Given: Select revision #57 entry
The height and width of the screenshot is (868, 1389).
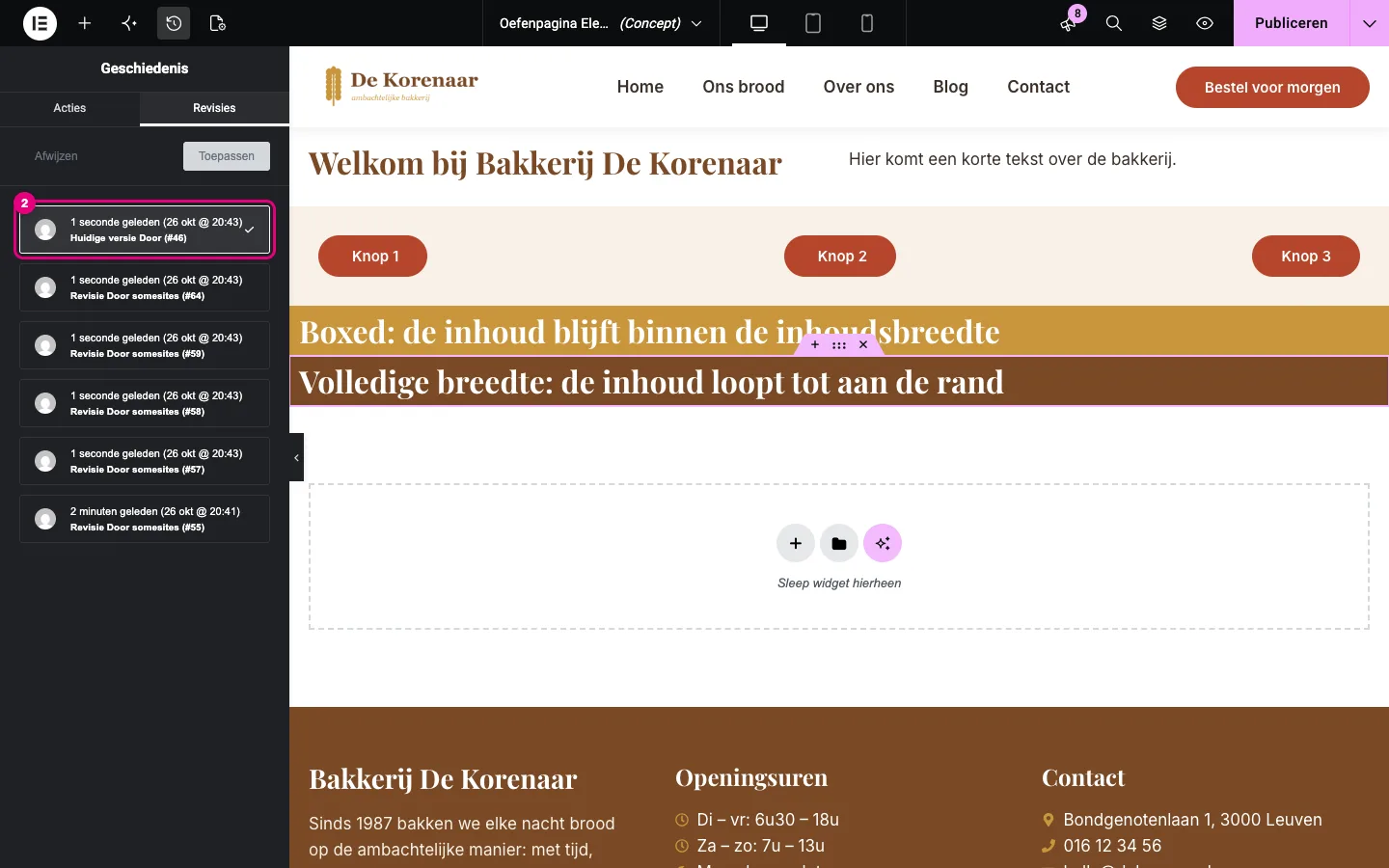Looking at the screenshot, I should click(145, 461).
